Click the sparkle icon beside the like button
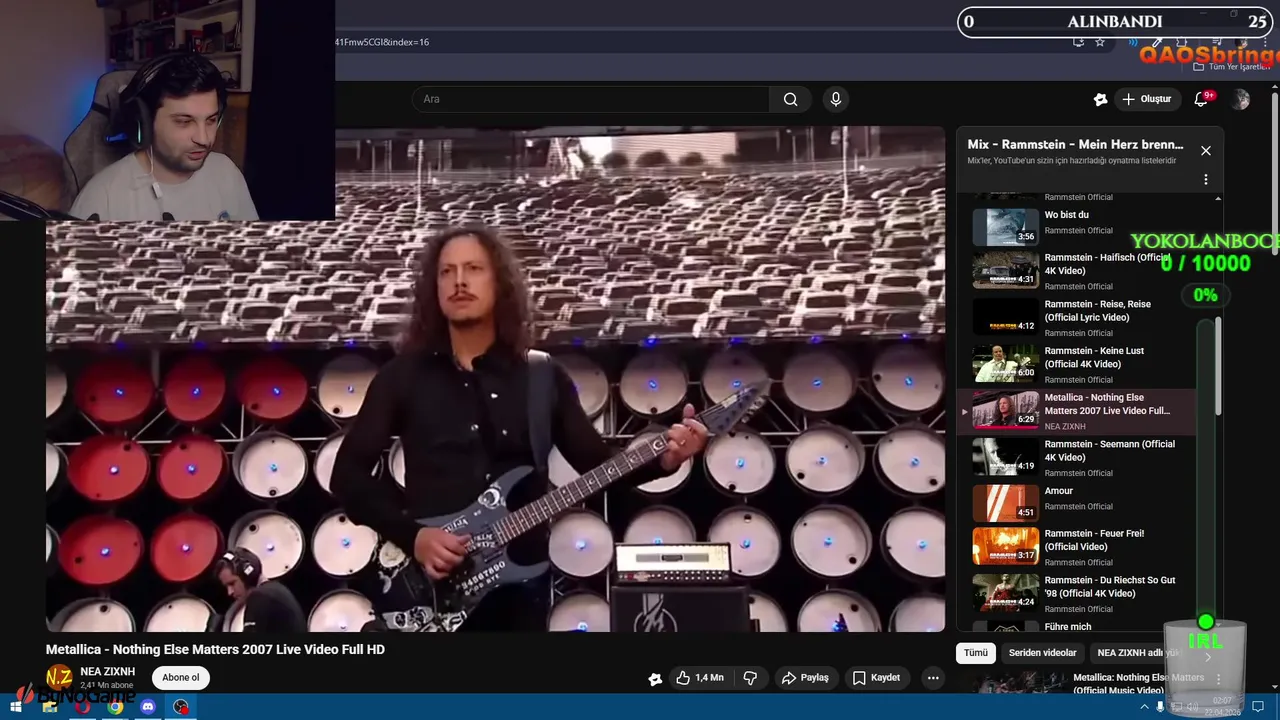This screenshot has width=1280, height=720. click(655, 679)
